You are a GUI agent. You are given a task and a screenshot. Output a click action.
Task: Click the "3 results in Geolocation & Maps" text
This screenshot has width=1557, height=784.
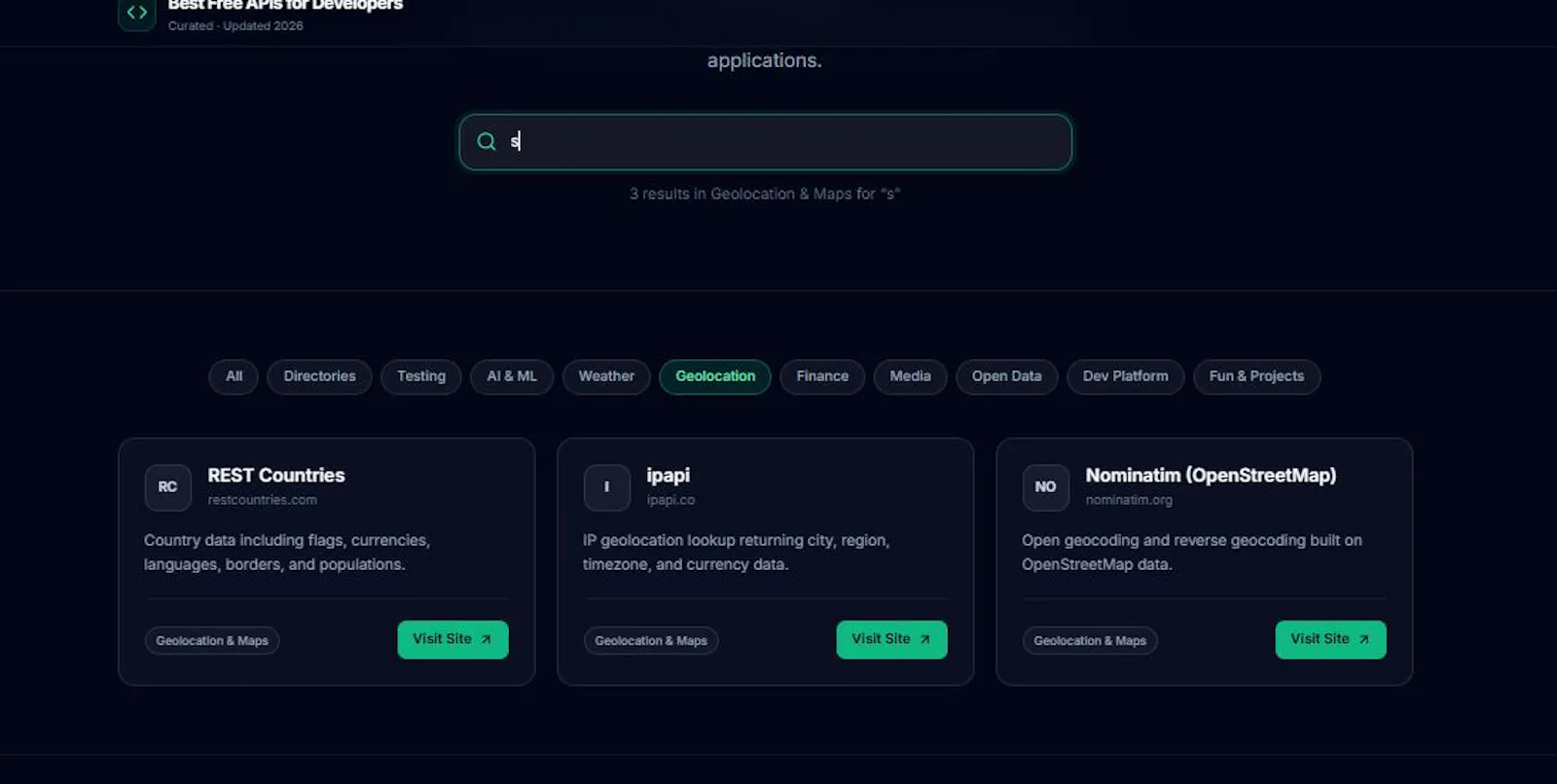765,195
